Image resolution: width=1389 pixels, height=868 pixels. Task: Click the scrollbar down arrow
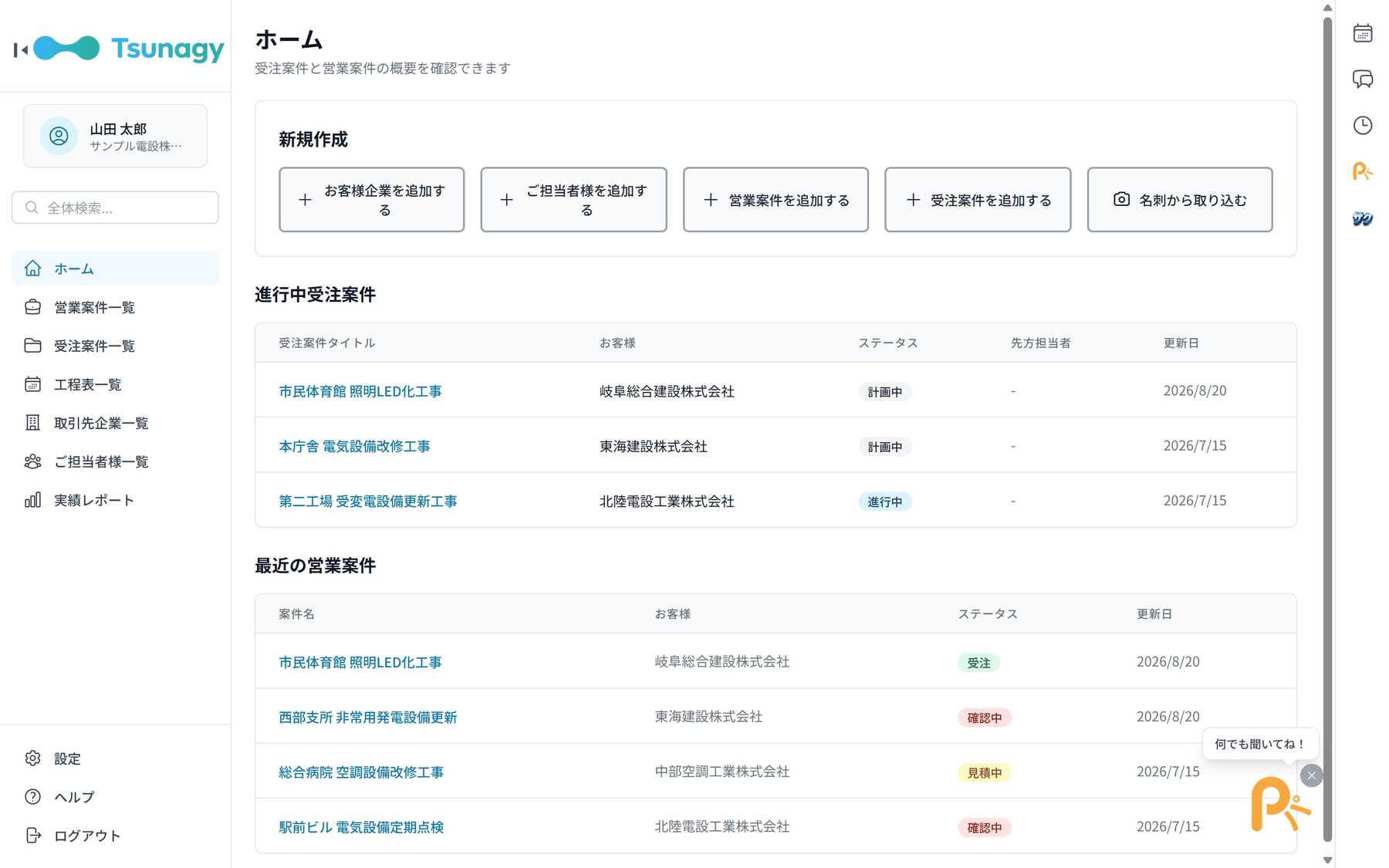click(x=1327, y=860)
